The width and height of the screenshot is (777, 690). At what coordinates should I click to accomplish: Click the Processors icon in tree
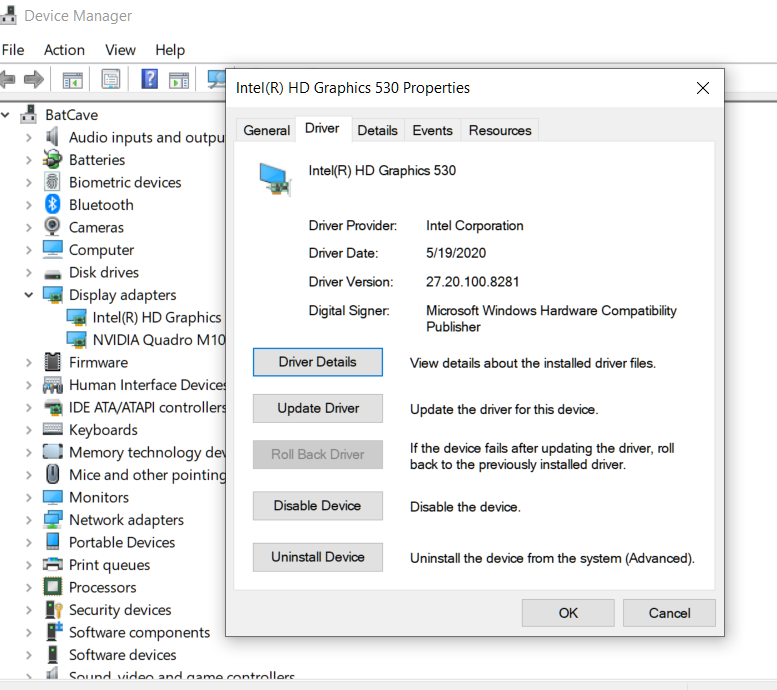[53, 587]
